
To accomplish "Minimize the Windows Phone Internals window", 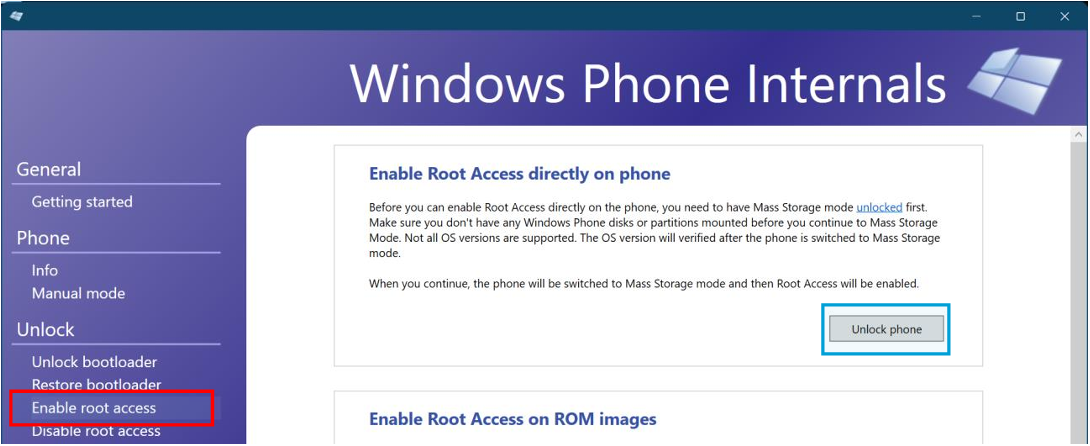I will click(x=975, y=16).
